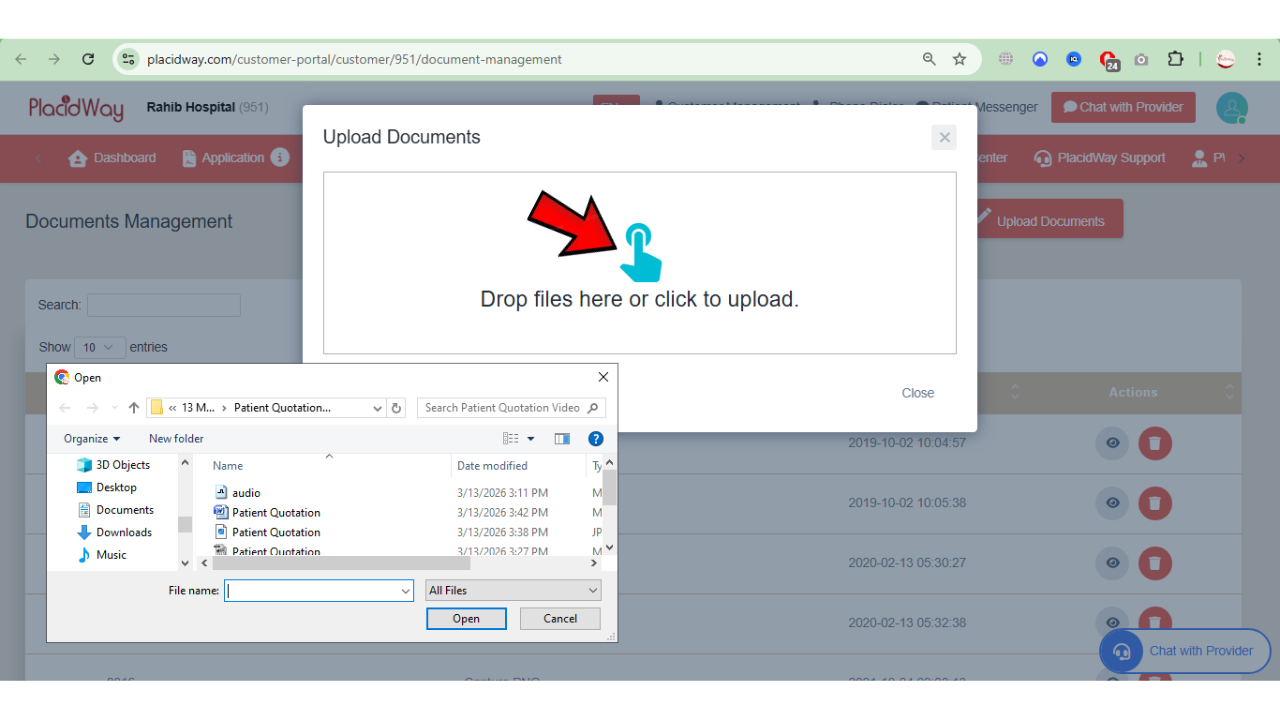Sort files by Date modified column

pyautogui.click(x=490, y=465)
